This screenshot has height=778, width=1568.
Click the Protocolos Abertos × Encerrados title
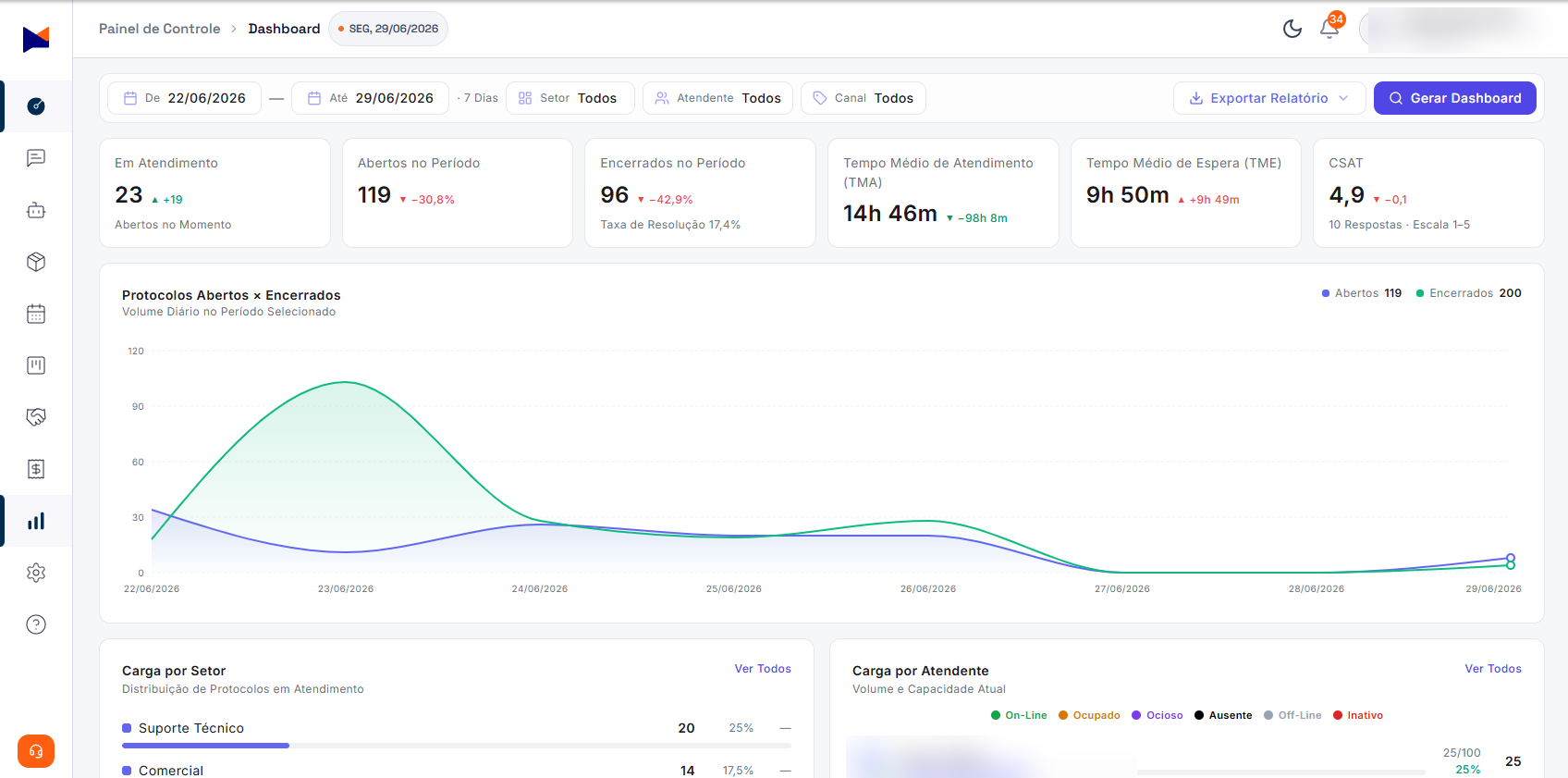(x=231, y=295)
